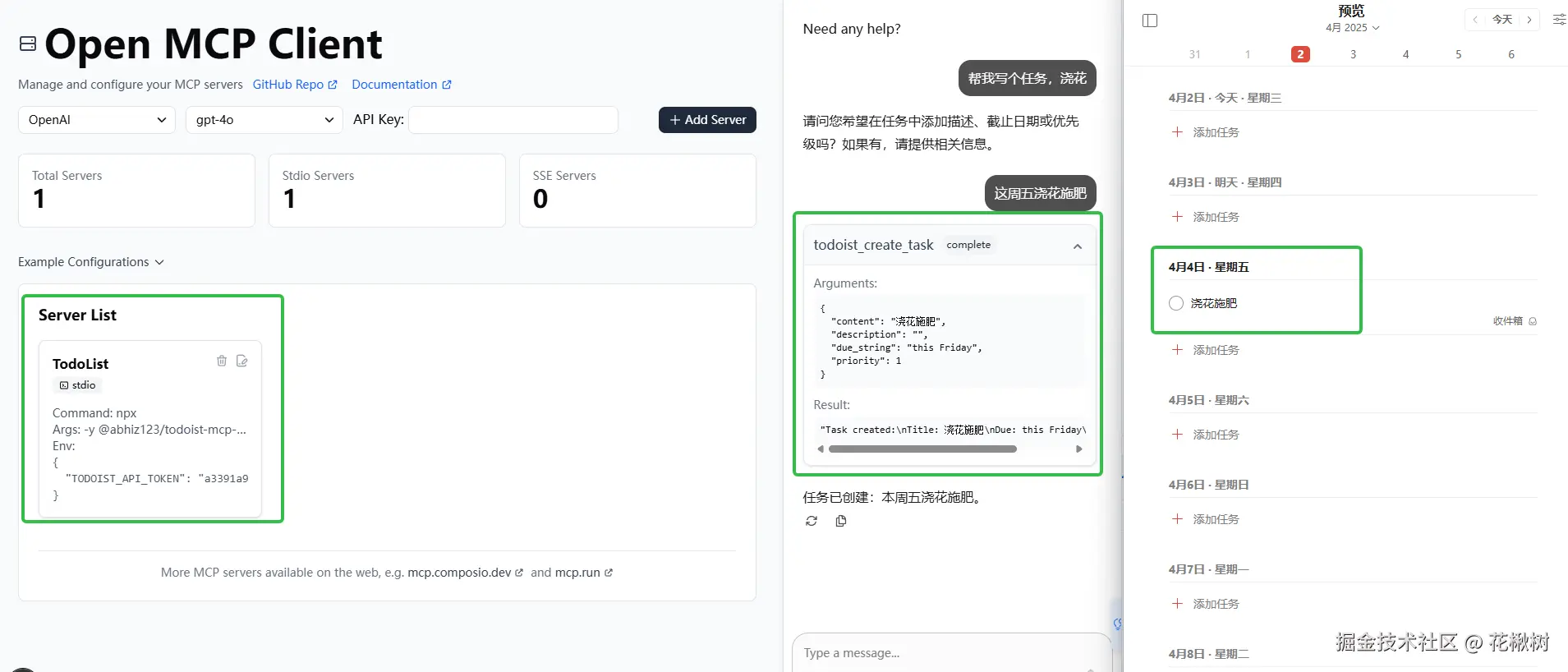
Task: Focus the API Key input field
Action: [x=513, y=120]
